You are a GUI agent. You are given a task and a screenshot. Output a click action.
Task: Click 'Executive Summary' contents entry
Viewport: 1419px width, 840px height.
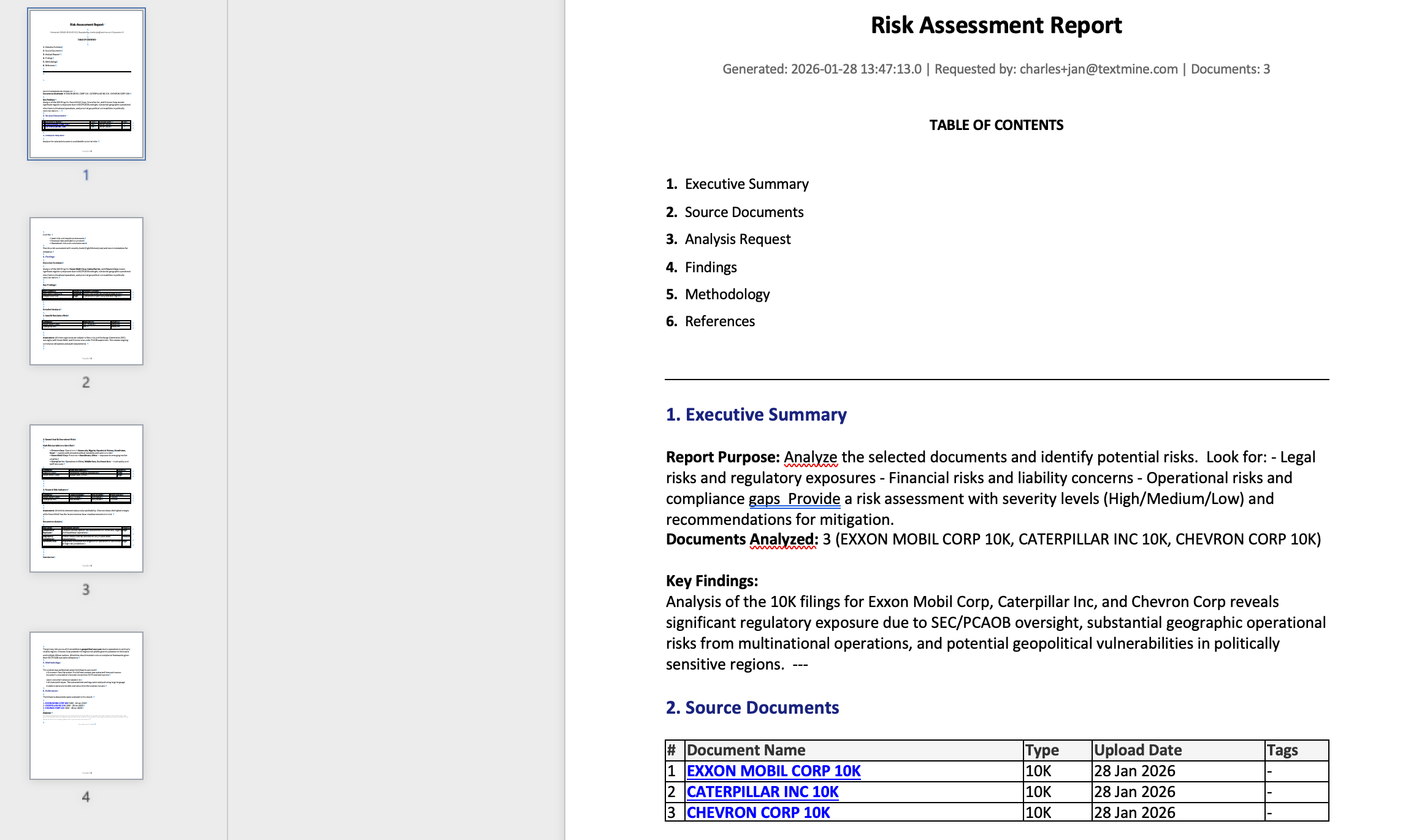[746, 184]
